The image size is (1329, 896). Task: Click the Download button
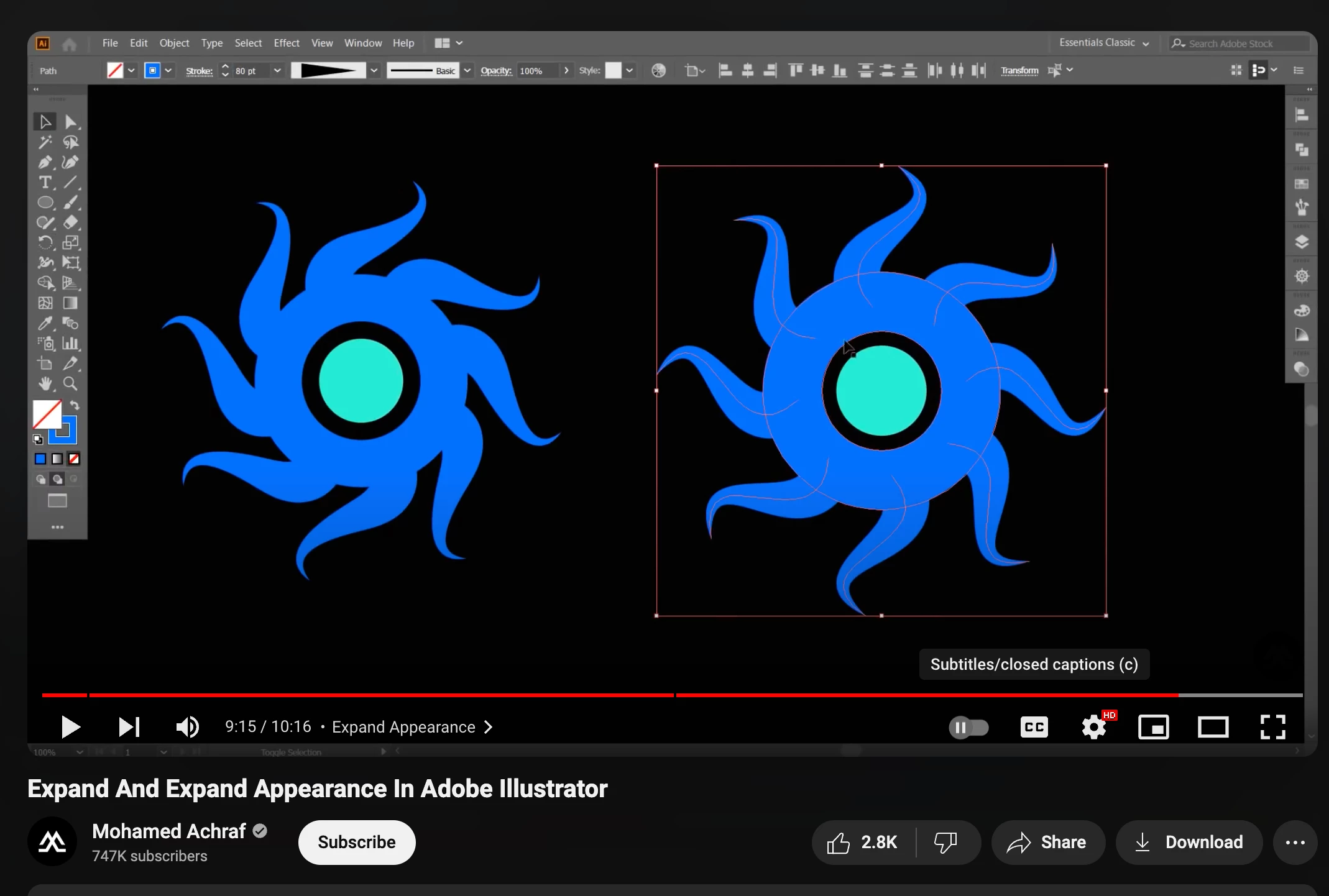point(1189,842)
